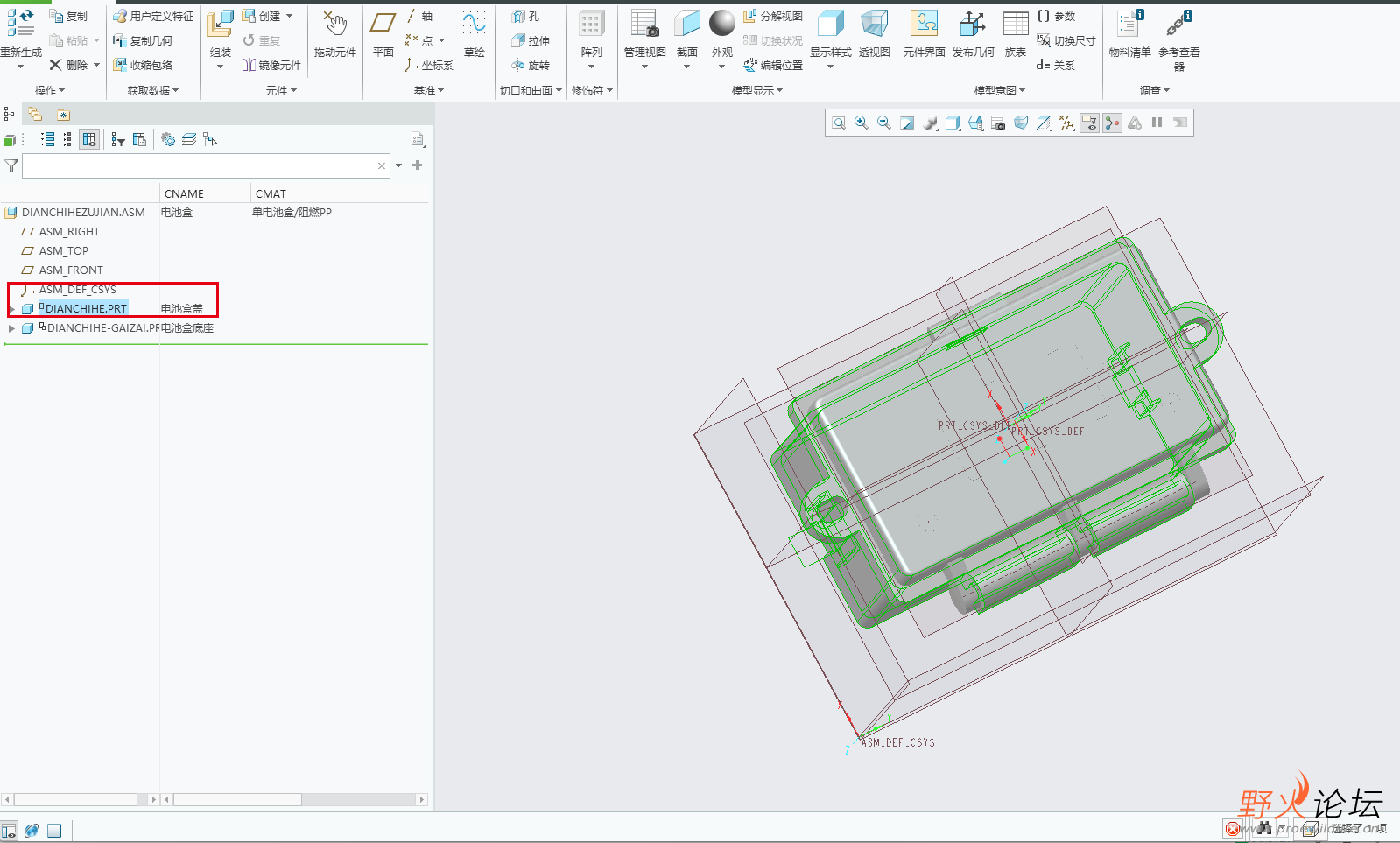This screenshot has width=1400, height=843.
Task: Create a Coordinate System (坐标系)
Action: tap(429, 65)
